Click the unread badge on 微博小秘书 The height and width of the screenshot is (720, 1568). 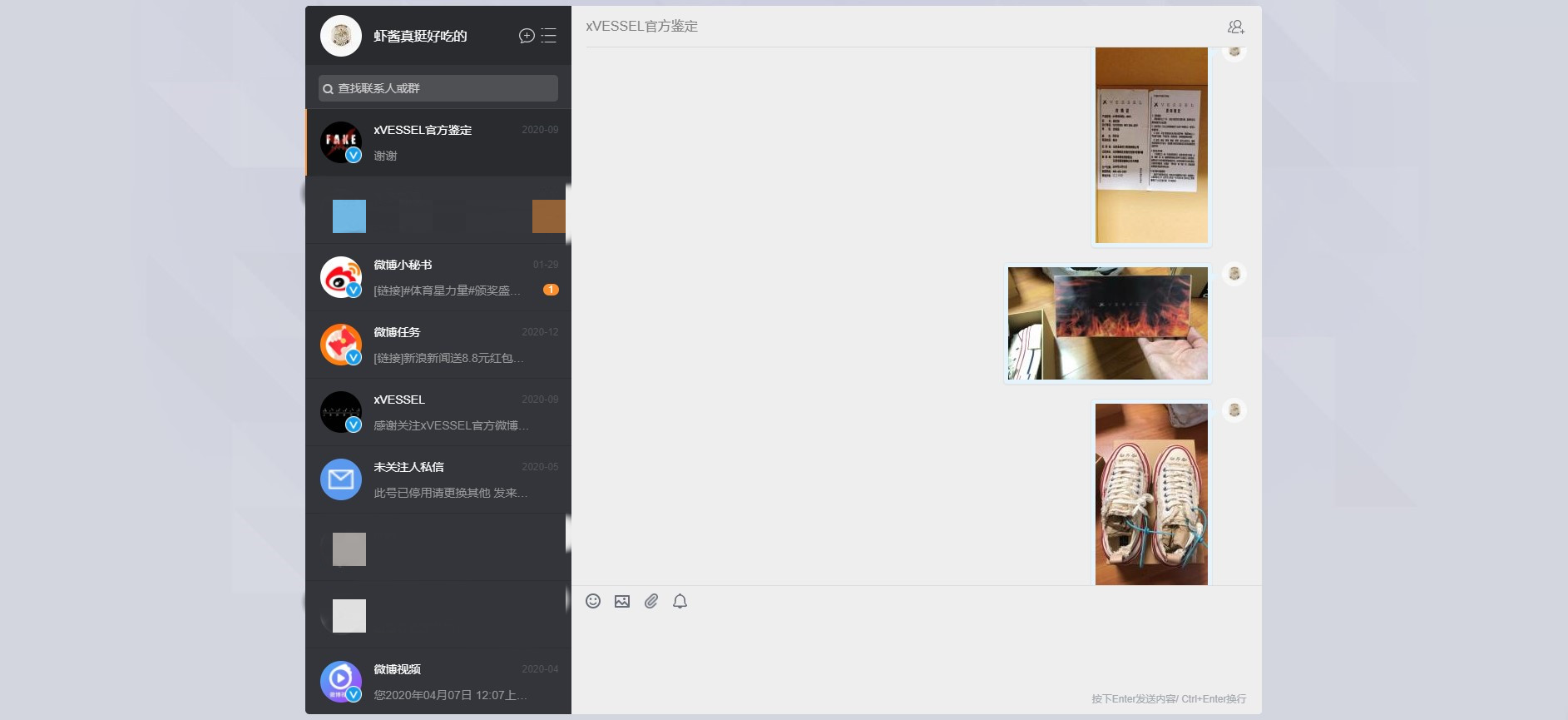pos(551,290)
